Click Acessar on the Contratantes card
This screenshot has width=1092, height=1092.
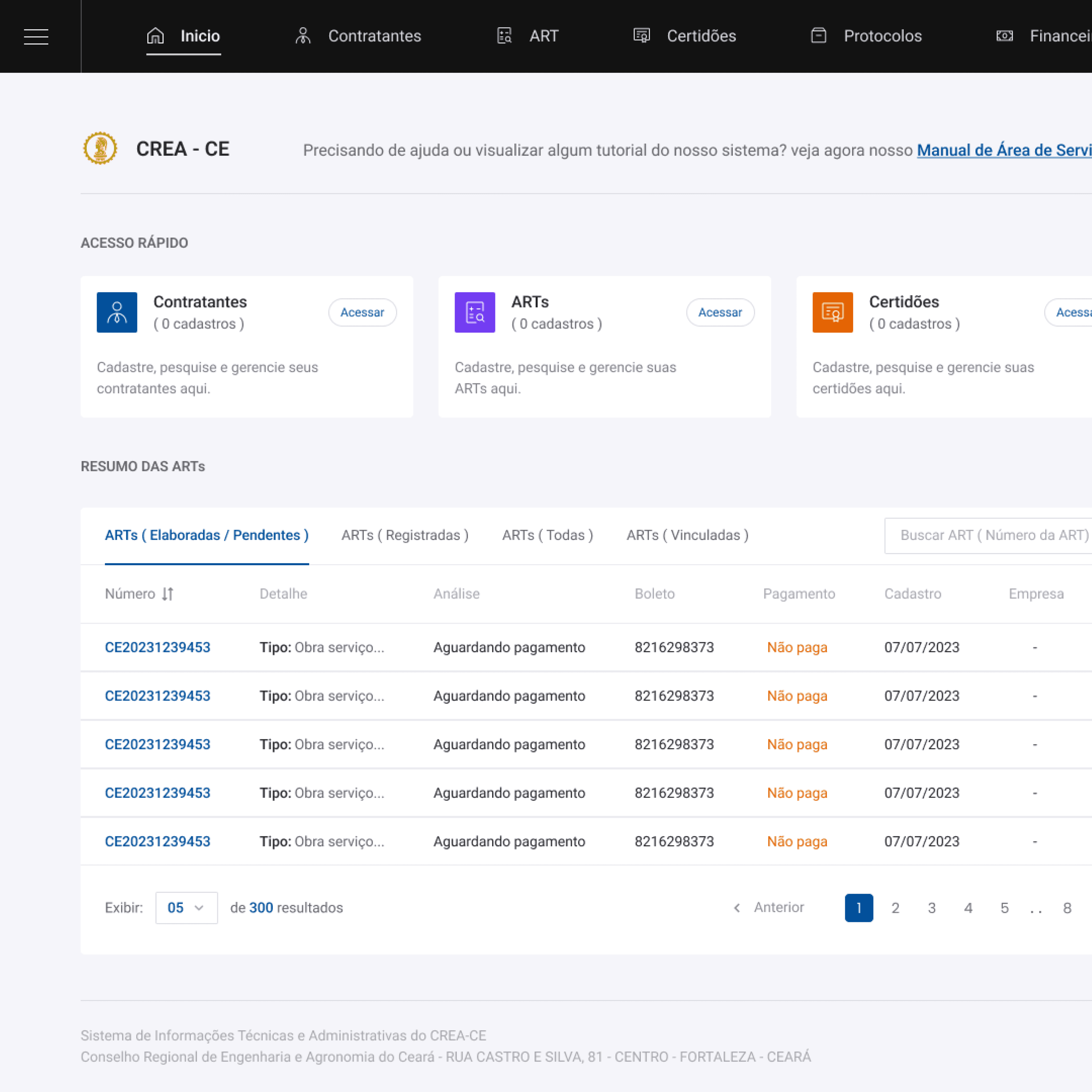coord(362,312)
